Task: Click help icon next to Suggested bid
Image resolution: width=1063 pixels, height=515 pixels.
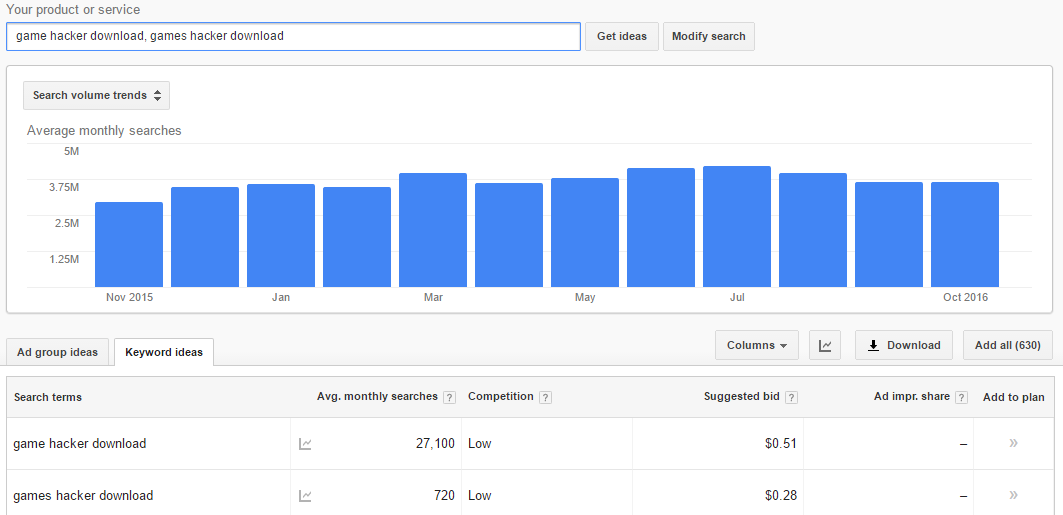Action: (x=791, y=398)
